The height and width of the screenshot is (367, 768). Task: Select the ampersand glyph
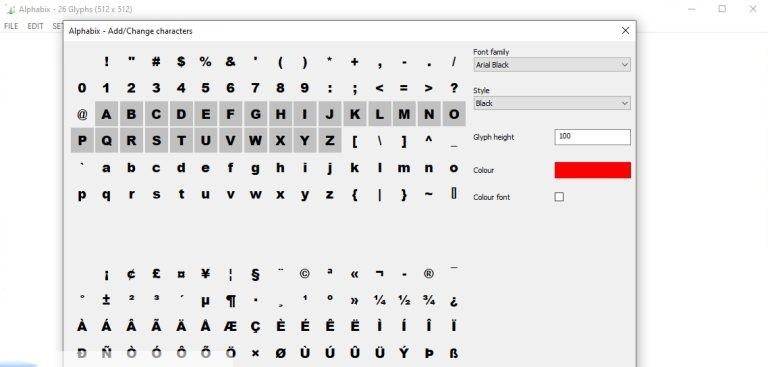pos(230,61)
